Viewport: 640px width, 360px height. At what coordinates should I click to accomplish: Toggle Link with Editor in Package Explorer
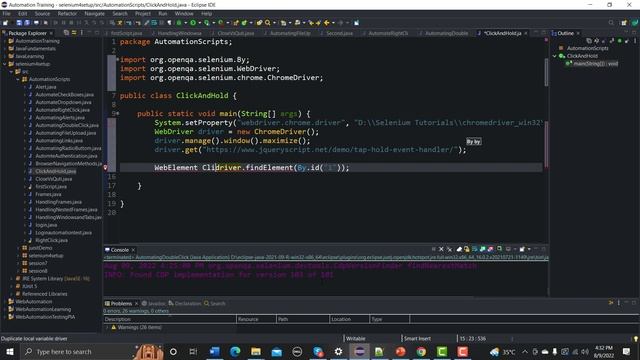(x=74, y=33)
